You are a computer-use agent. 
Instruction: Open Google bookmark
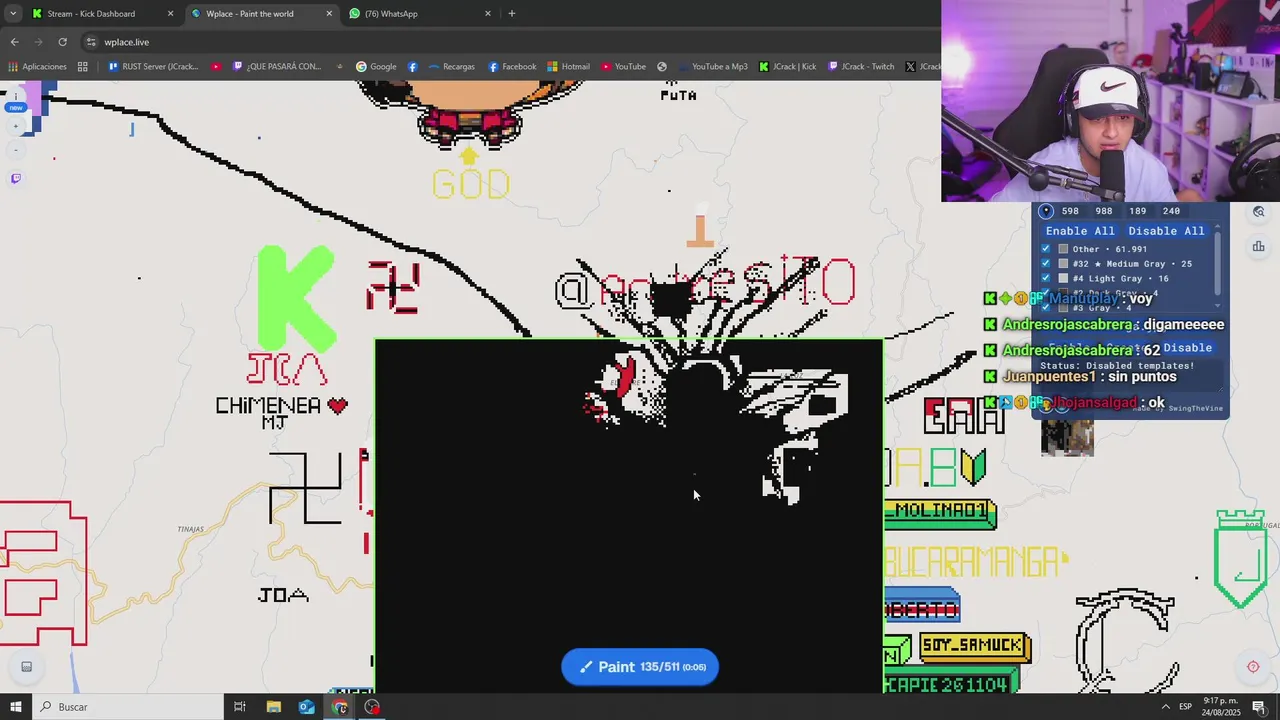376,67
